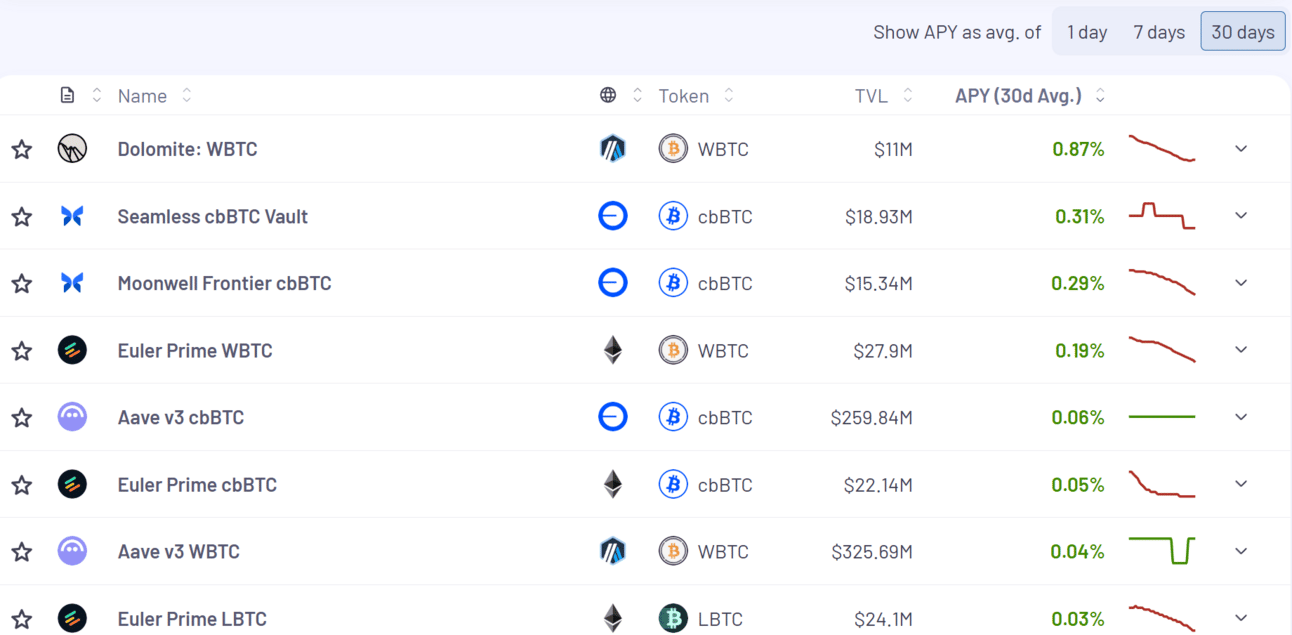Click the Base chain icon for Seamless vault
The width and height of the screenshot is (1292, 635).
612,216
